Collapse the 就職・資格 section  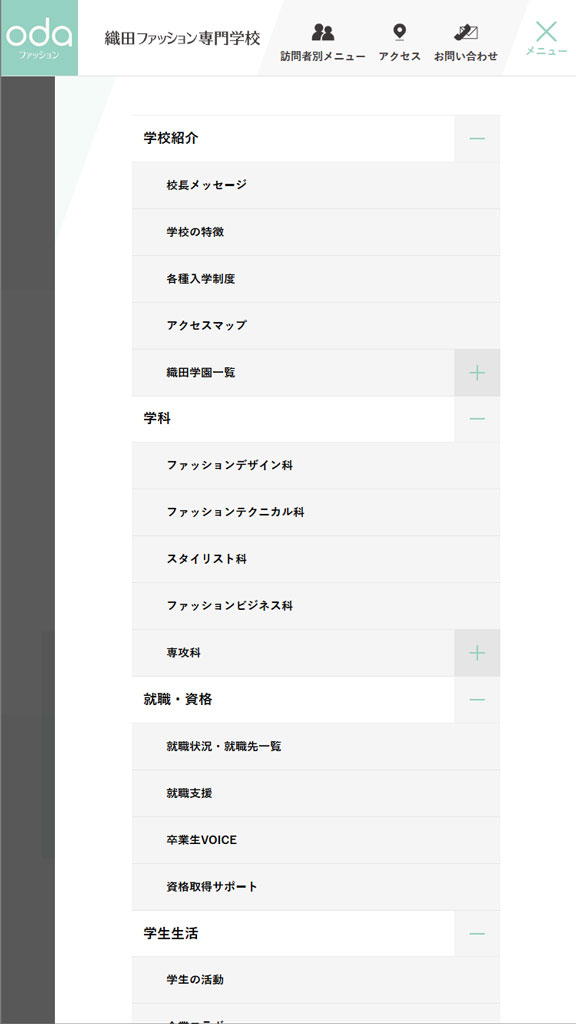[478, 699]
